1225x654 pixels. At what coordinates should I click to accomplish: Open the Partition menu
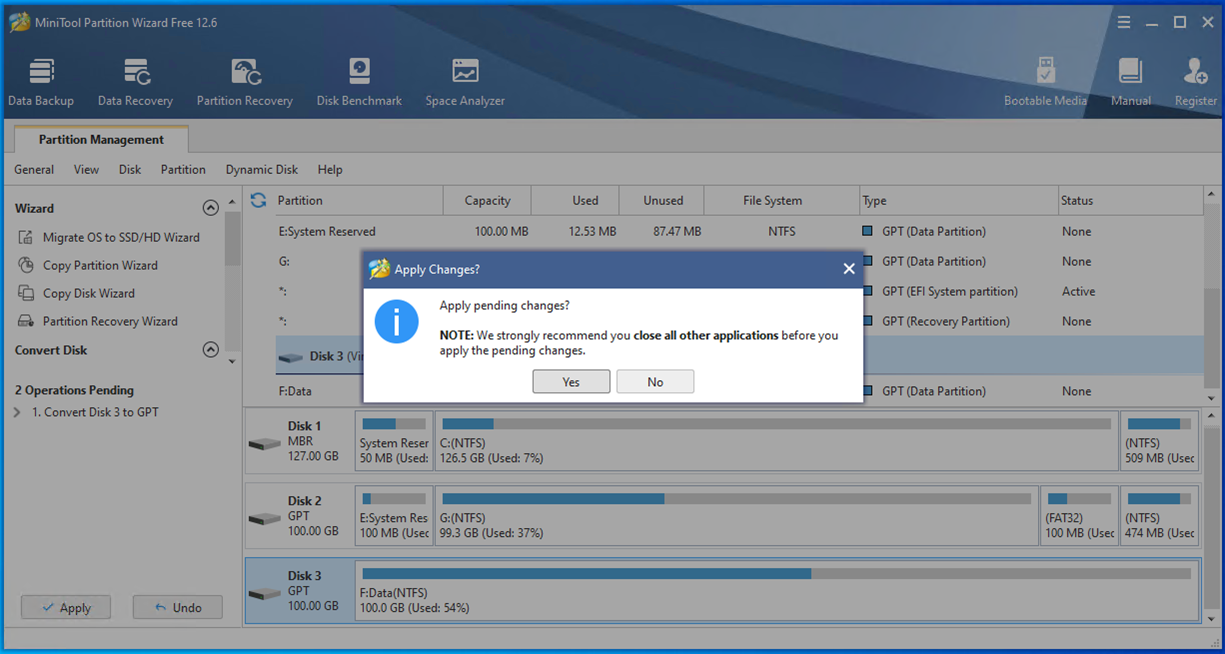click(183, 169)
